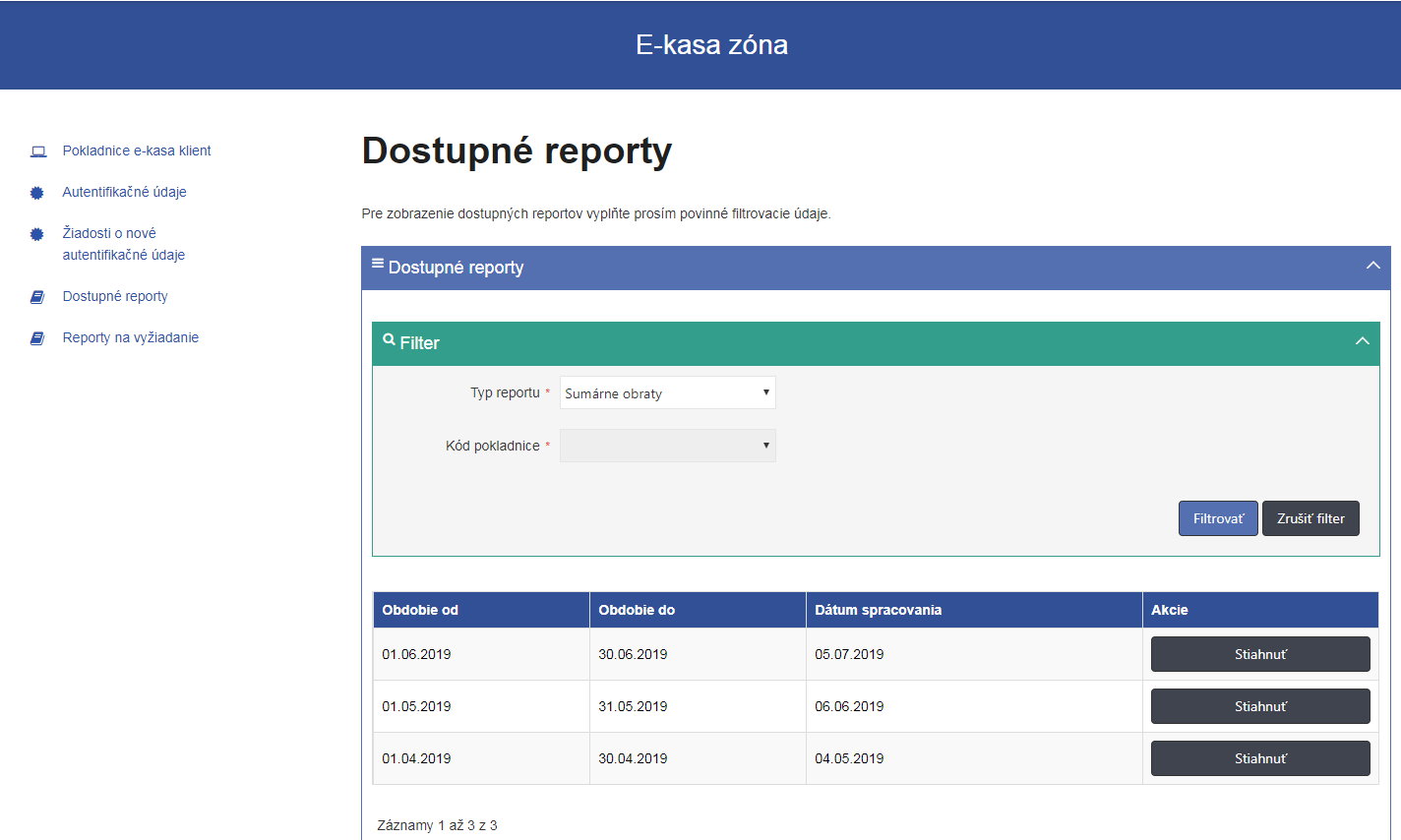The image size is (1401, 840).
Task: Click the Kód pokladnice field label
Action: [x=492, y=446]
